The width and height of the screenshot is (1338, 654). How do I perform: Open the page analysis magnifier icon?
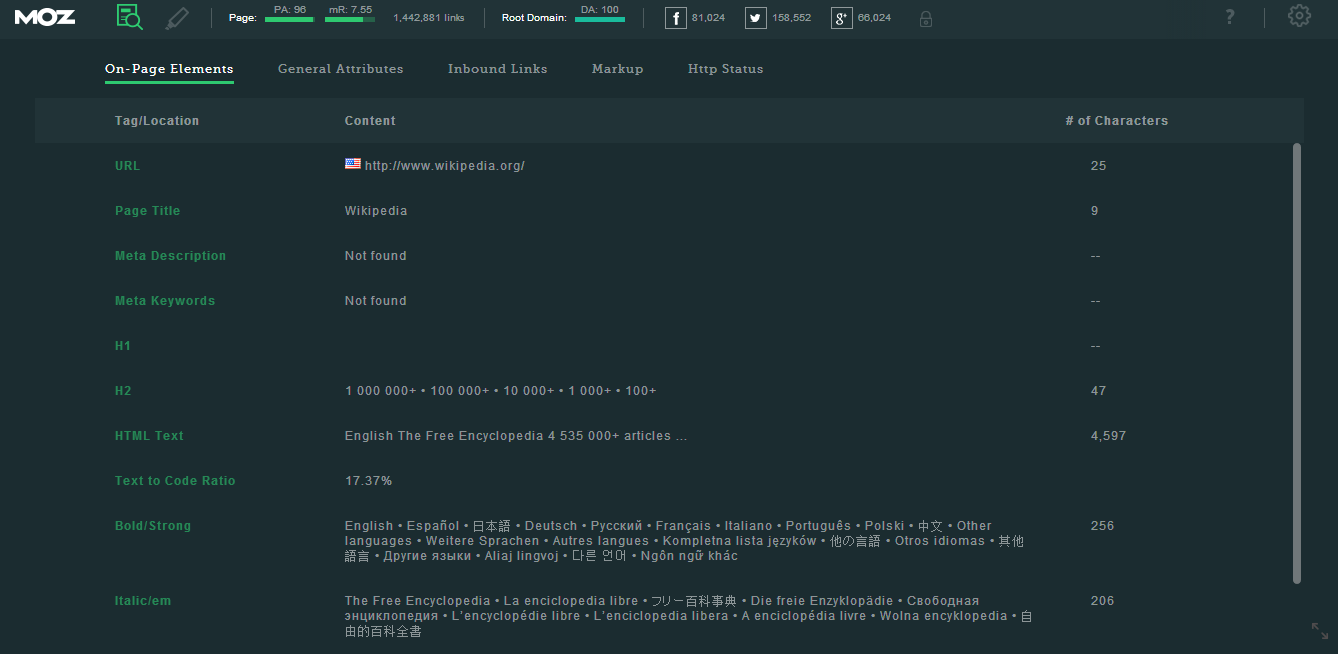pyautogui.click(x=129, y=17)
